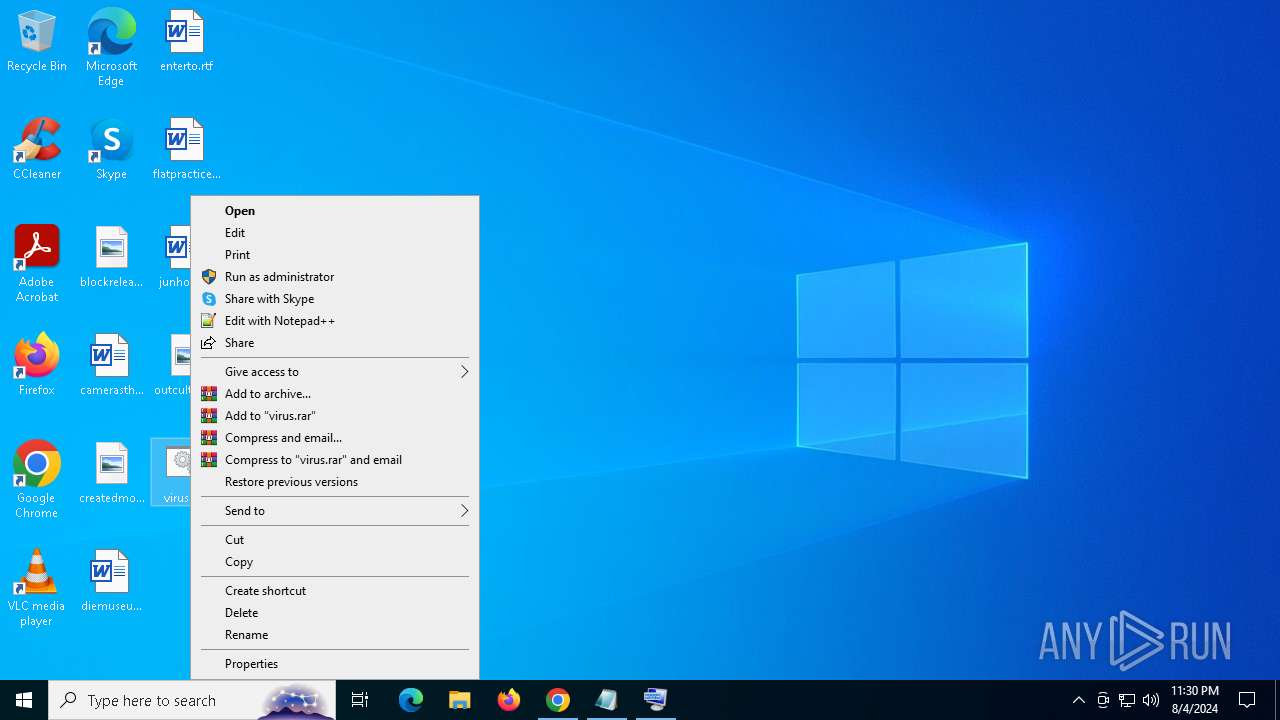This screenshot has width=1280, height=720.
Task: Click the taskbar search box
Action: (192, 700)
